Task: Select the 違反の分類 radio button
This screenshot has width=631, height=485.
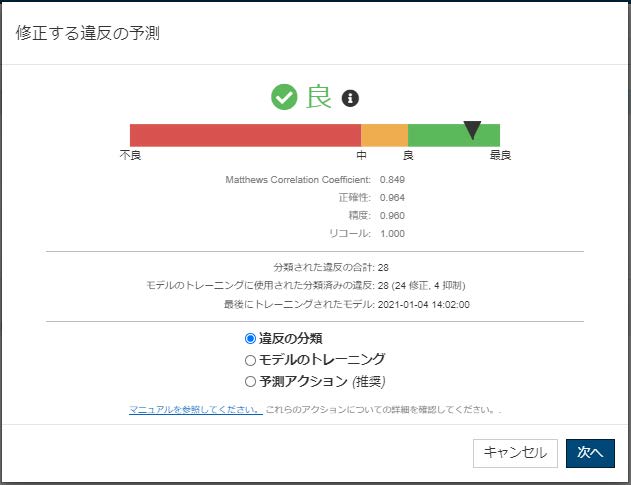Action: pos(250,338)
